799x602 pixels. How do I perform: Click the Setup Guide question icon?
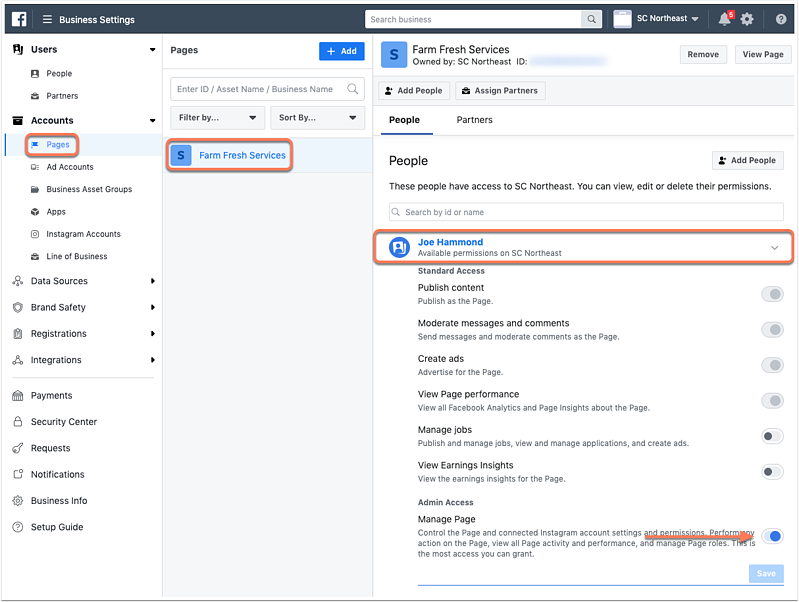(x=18, y=527)
